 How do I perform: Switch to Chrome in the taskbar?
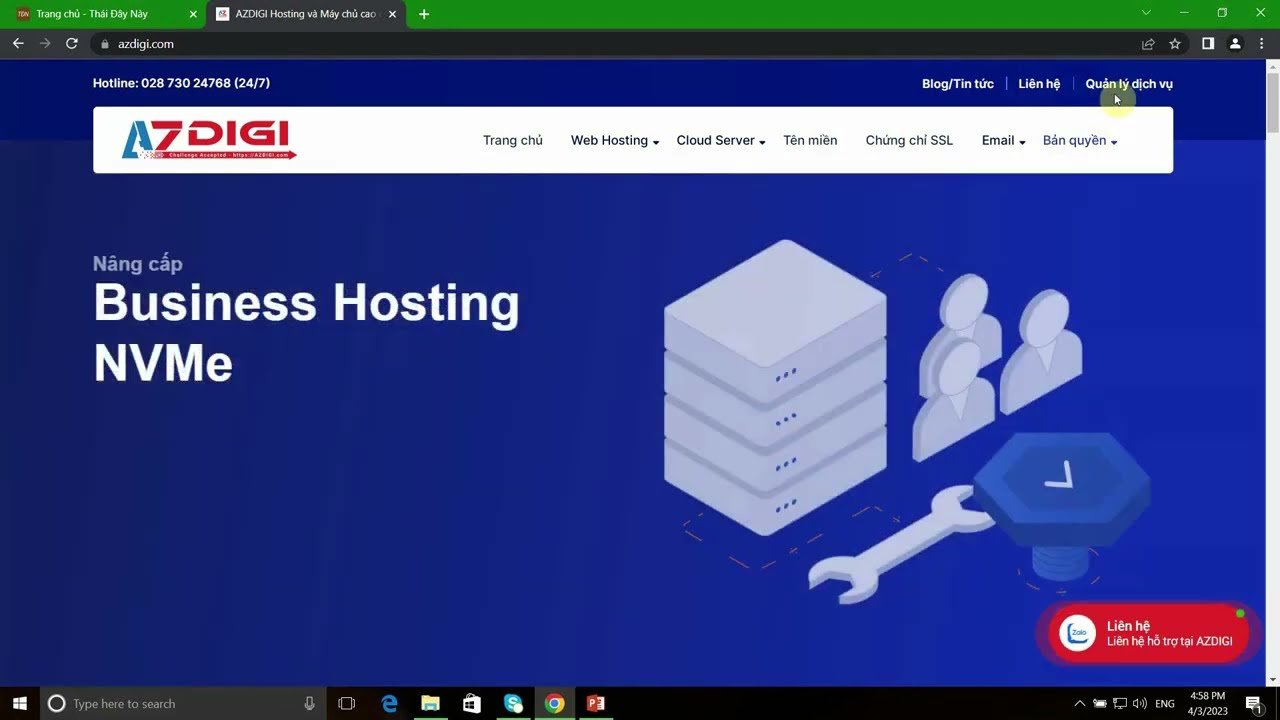[554, 703]
